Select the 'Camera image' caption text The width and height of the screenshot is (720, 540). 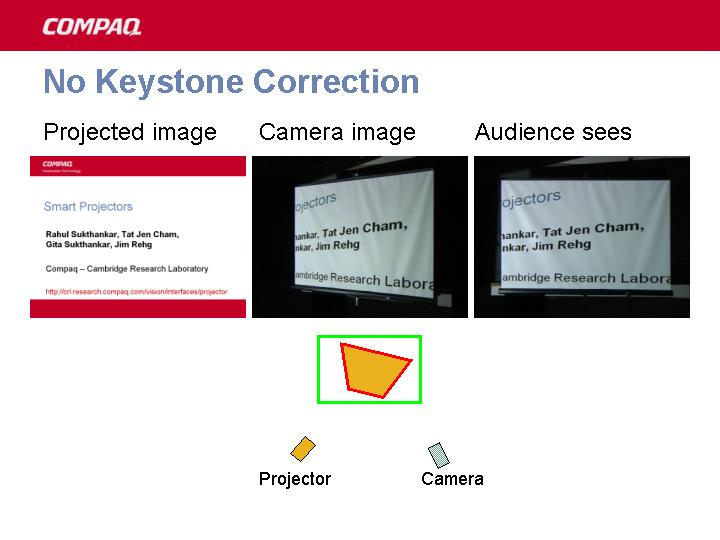point(337,132)
